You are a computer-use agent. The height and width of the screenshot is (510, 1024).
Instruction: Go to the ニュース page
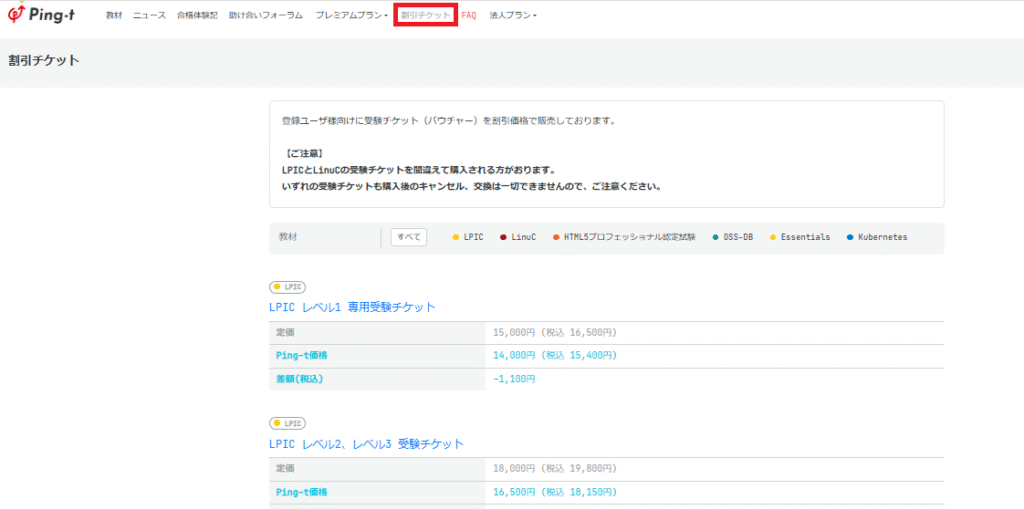(149, 16)
